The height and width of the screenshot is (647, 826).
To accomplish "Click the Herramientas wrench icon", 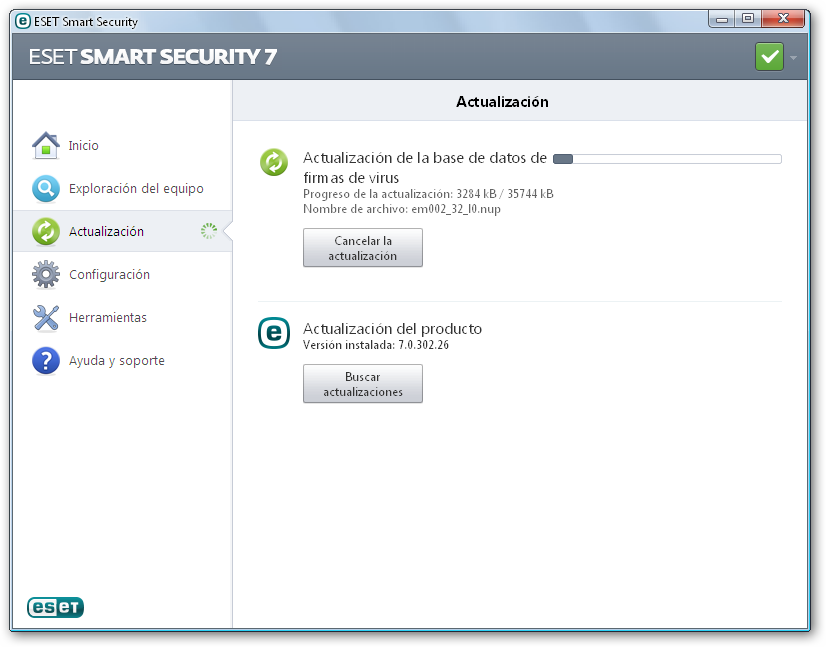I will (46, 318).
